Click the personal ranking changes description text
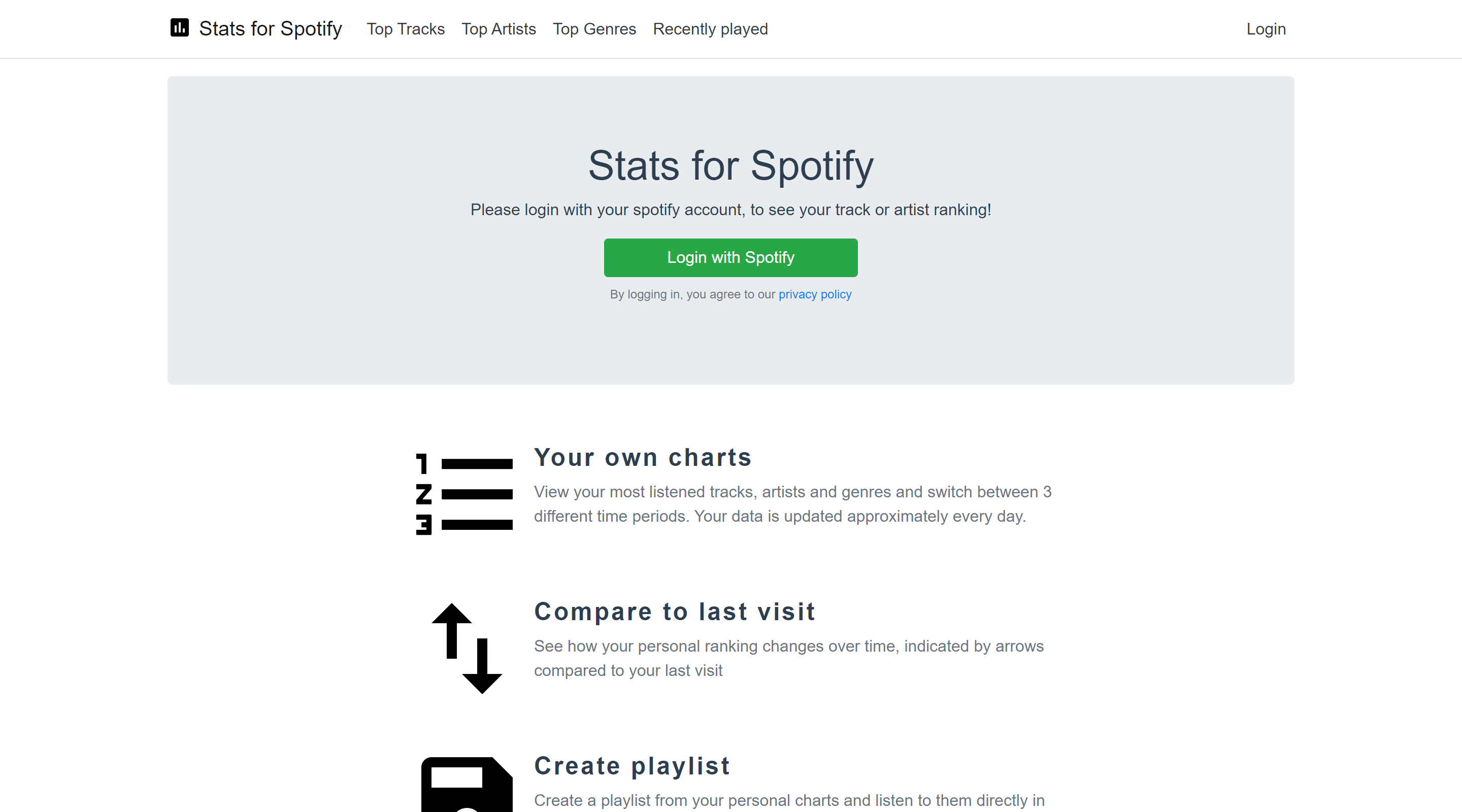Screen dimensions: 1462x812 788,658
